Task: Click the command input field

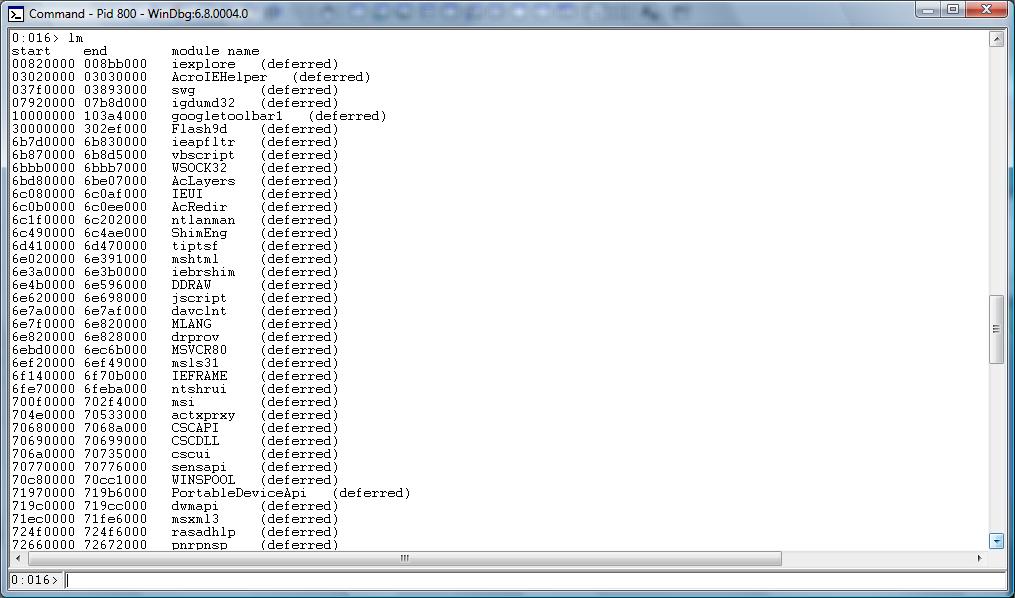Action: click(x=535, y=580)
